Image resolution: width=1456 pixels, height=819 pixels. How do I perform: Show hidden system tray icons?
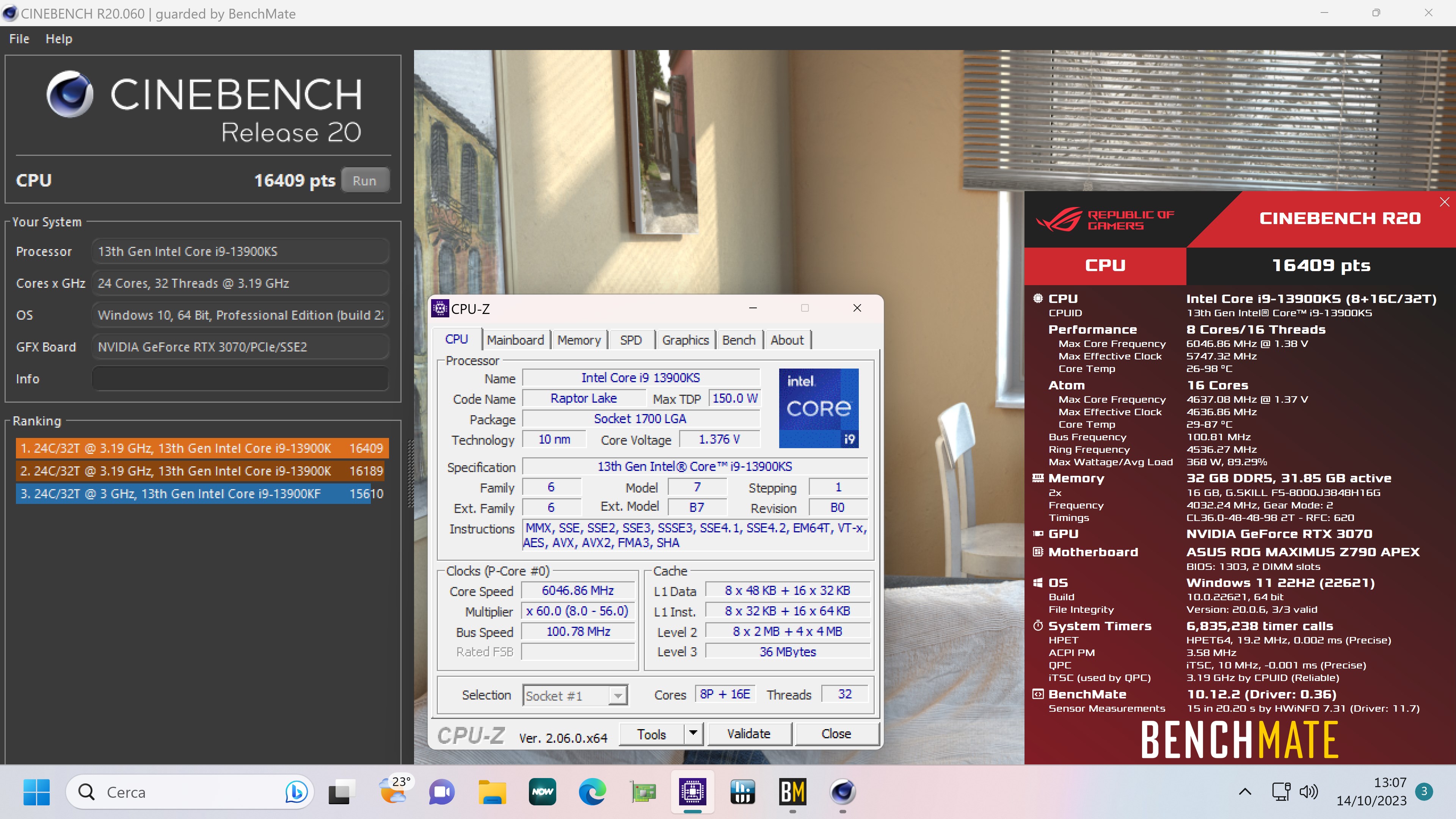[1244, 792]
